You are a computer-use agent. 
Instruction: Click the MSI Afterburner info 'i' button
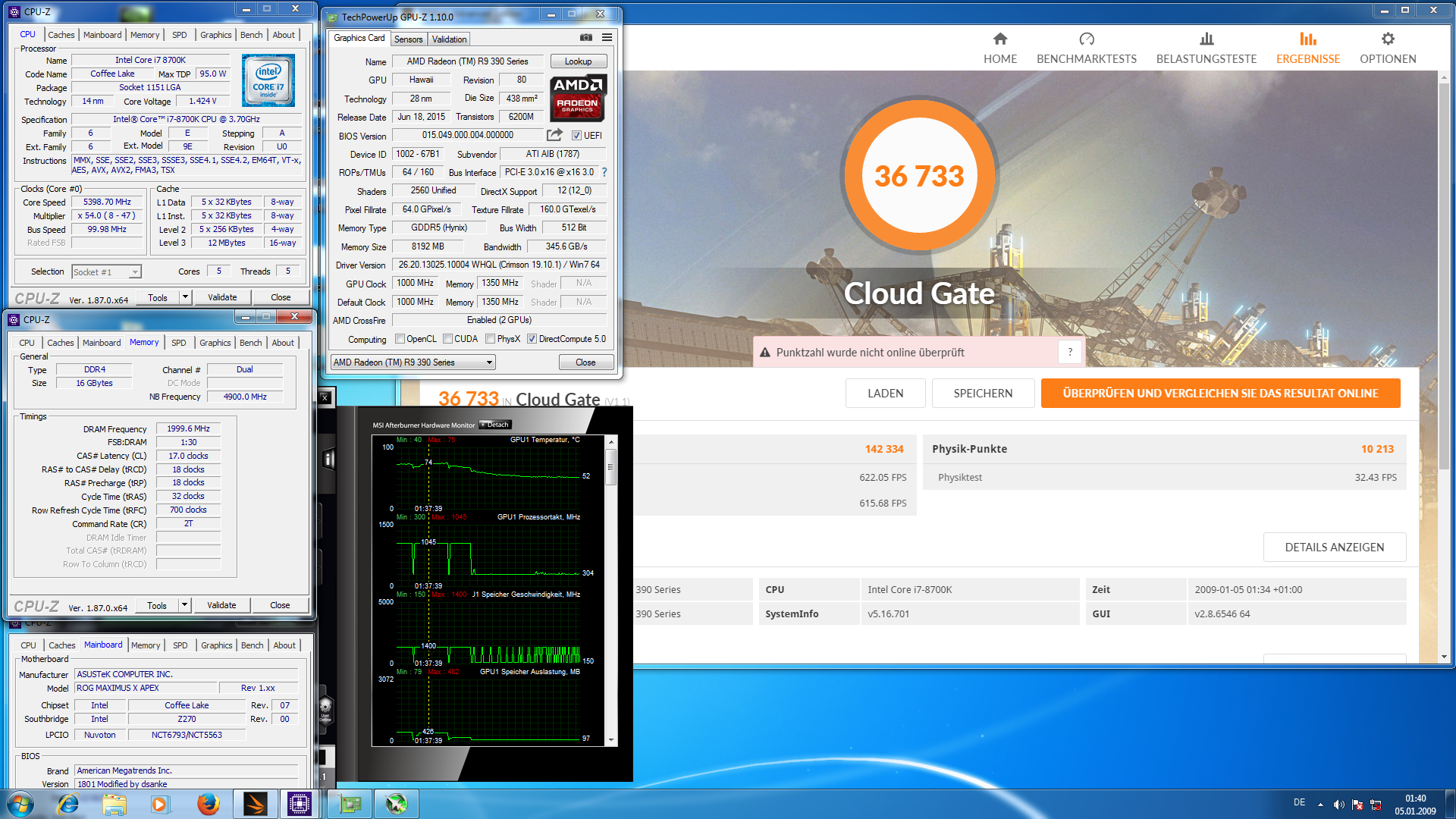point(328,458)
